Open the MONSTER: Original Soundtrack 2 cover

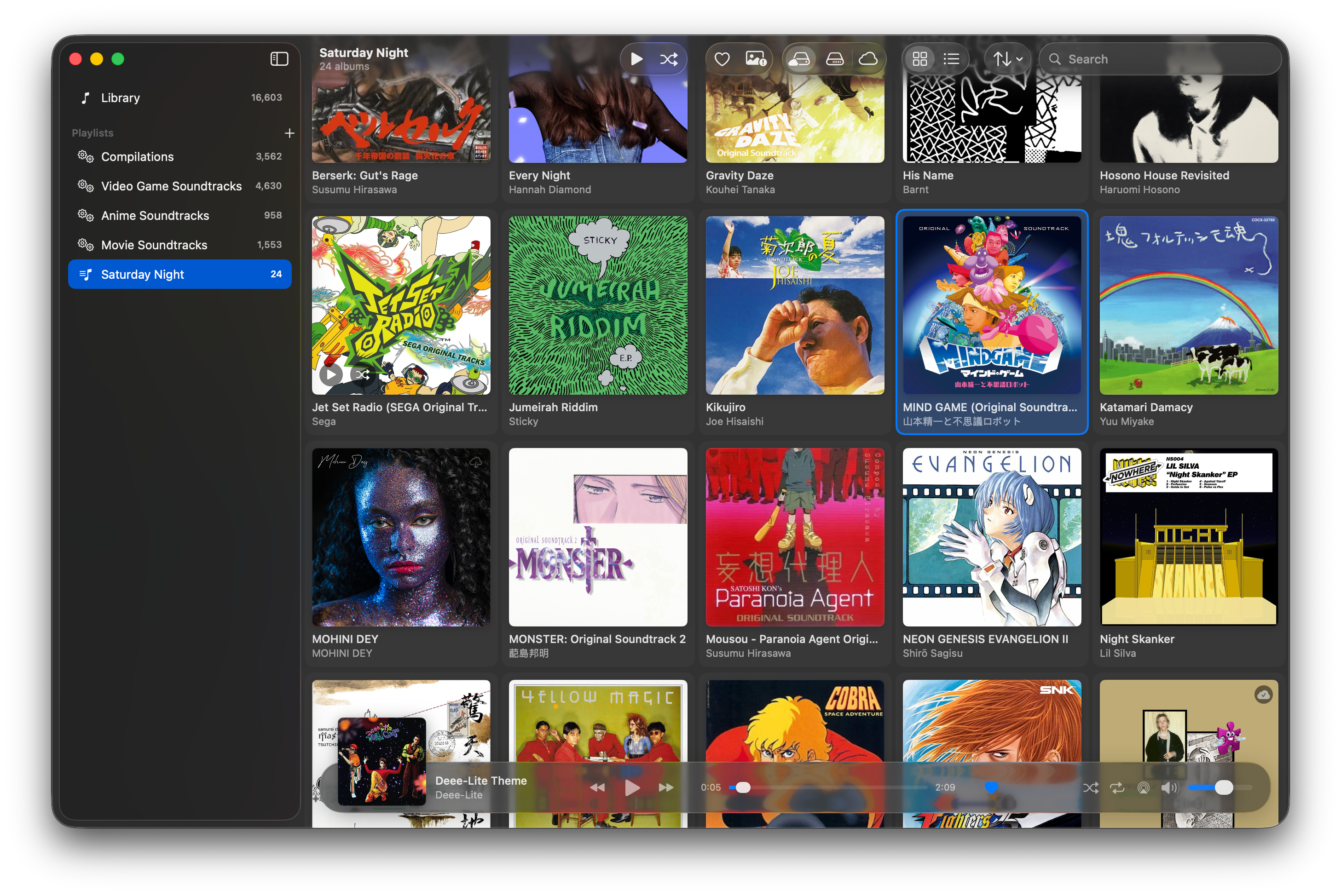(x=598, y=537)
